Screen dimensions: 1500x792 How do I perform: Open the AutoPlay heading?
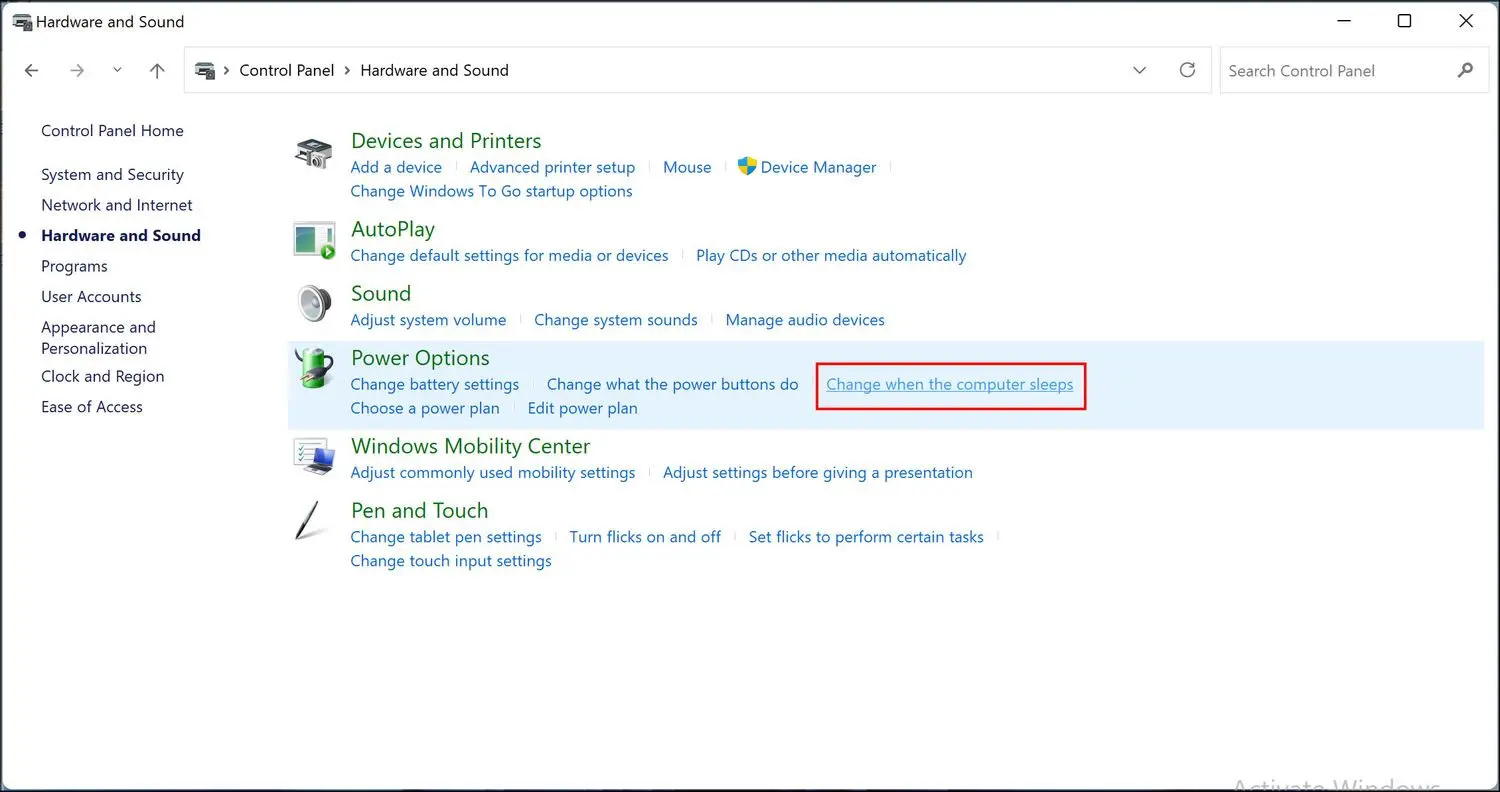[393, 230]
